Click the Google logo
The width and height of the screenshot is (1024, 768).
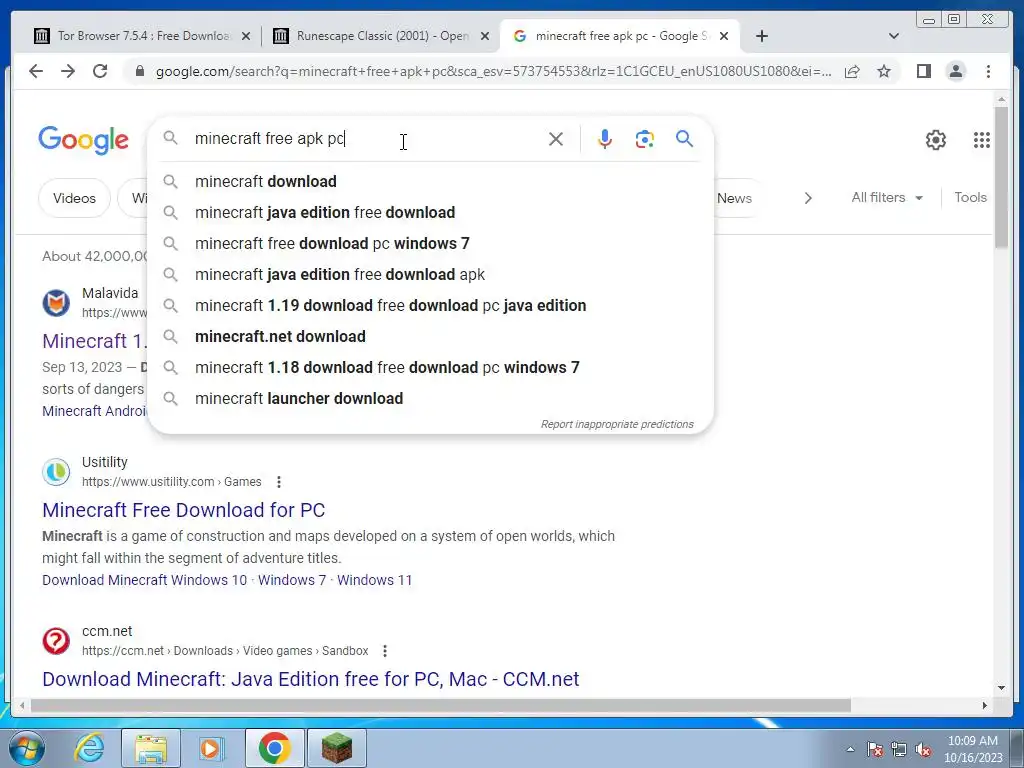[84, 140]
